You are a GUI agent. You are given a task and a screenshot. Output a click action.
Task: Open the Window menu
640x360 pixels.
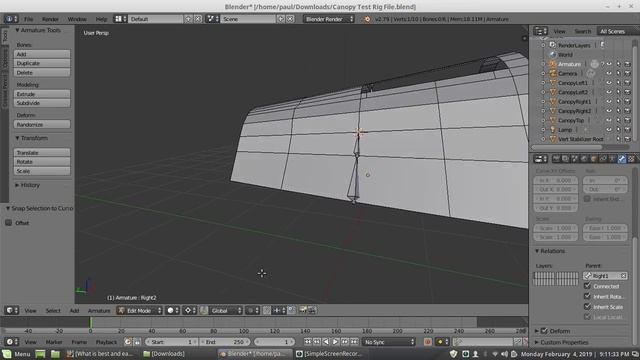(77, 19)
